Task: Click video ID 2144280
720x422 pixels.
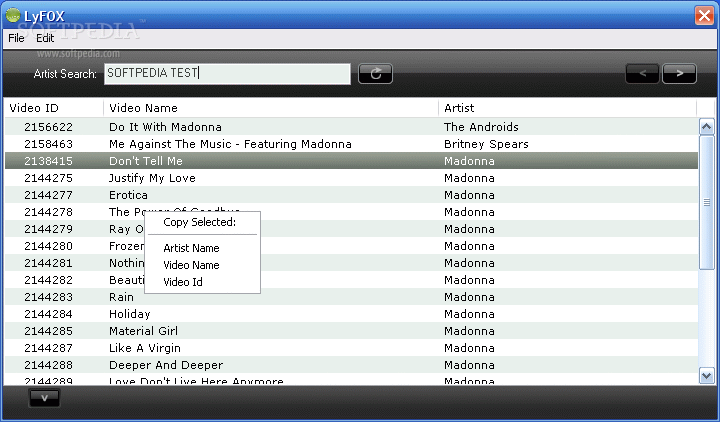Action: [x=48, y=246]
